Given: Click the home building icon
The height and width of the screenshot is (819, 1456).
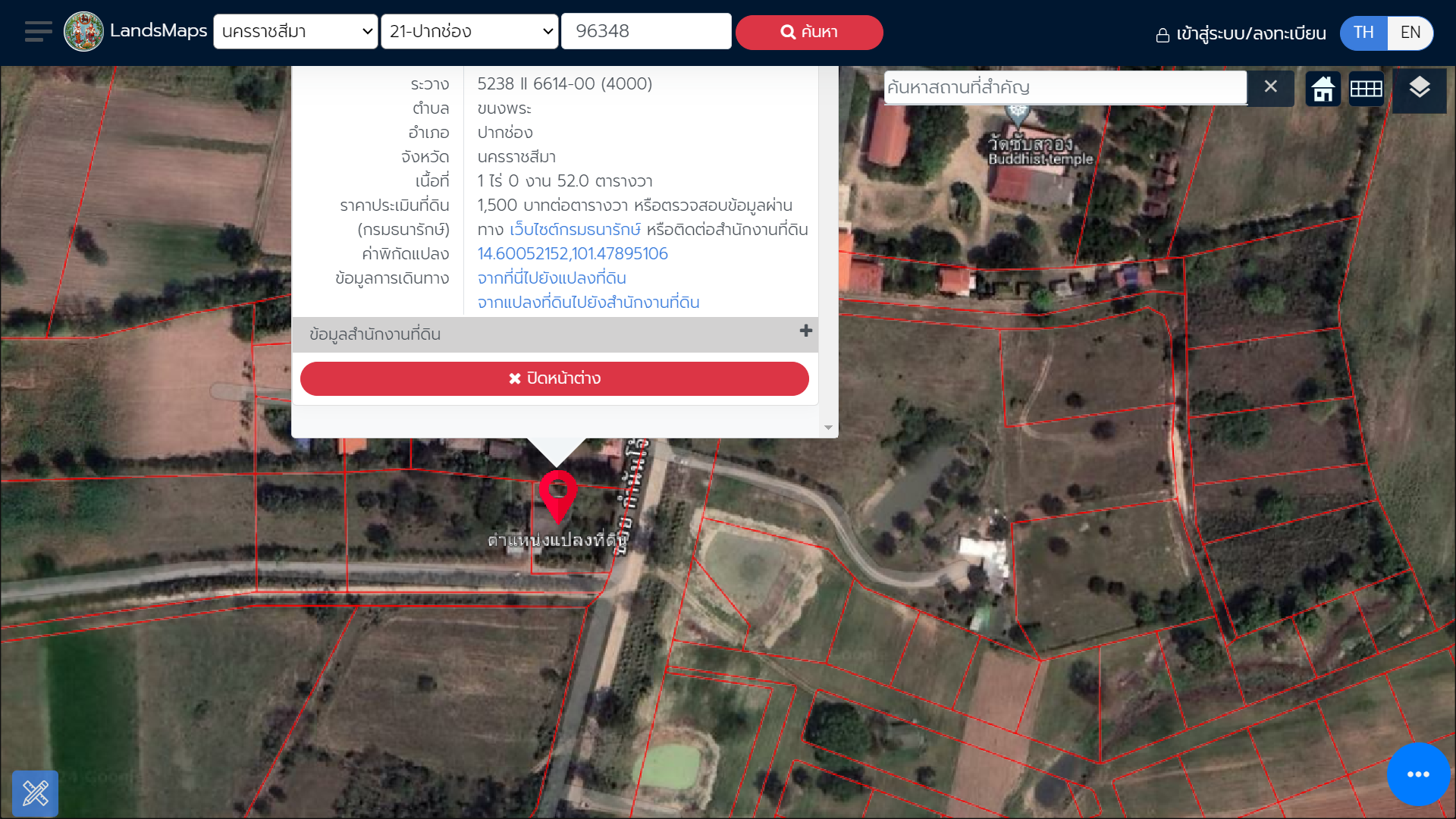Looking at the screenshot, I should [1323, 89].
